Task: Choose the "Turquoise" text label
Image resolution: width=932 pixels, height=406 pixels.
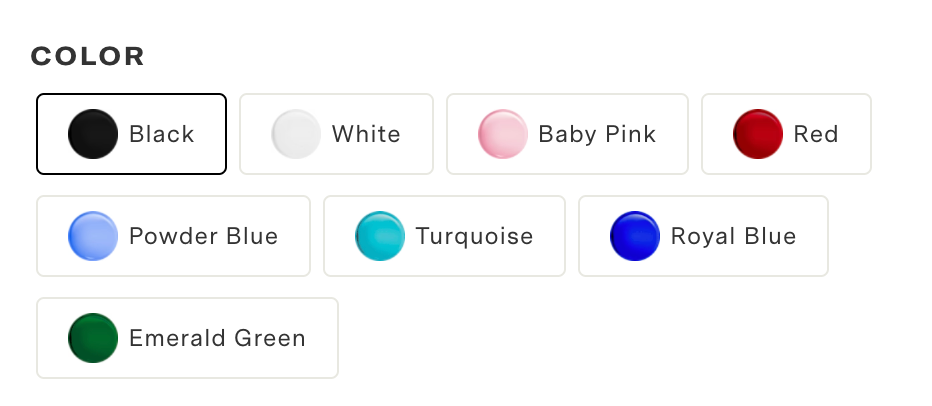Action: tap(475, 236)
